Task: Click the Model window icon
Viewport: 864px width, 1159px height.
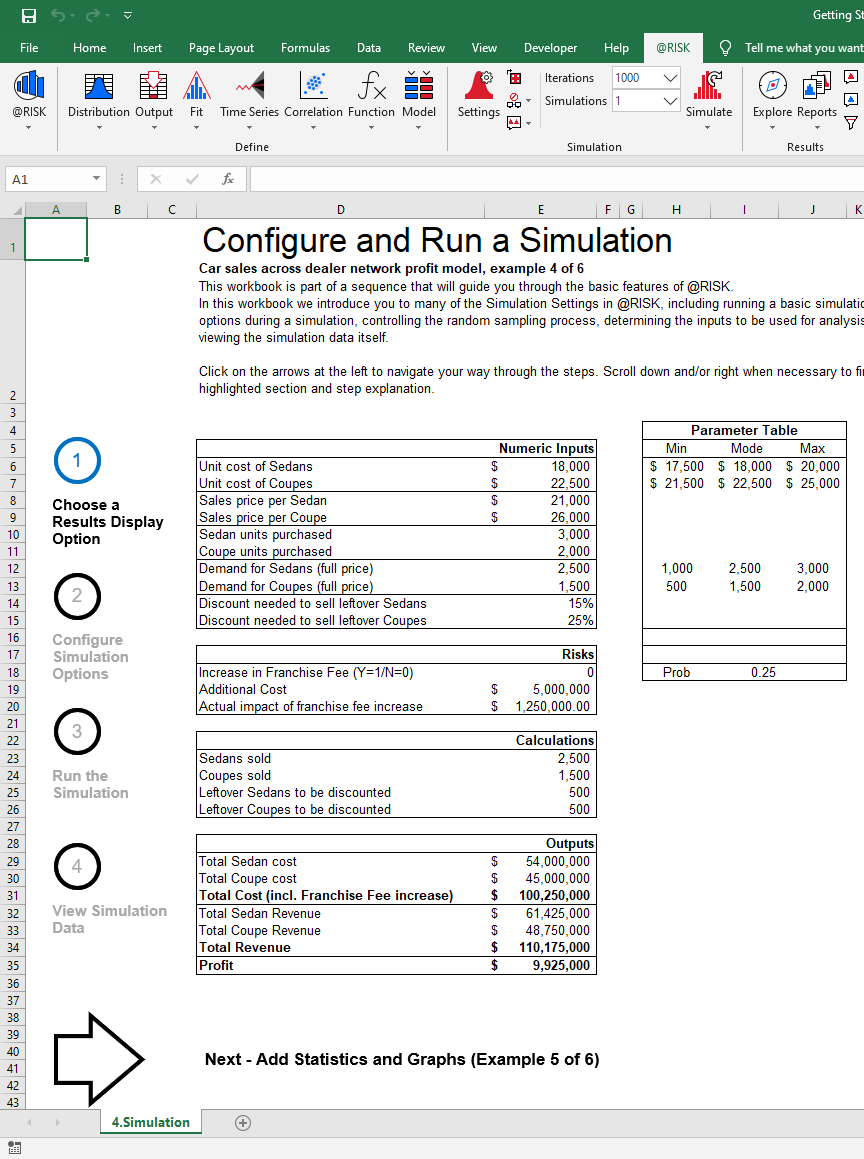Action: (419, 95)
